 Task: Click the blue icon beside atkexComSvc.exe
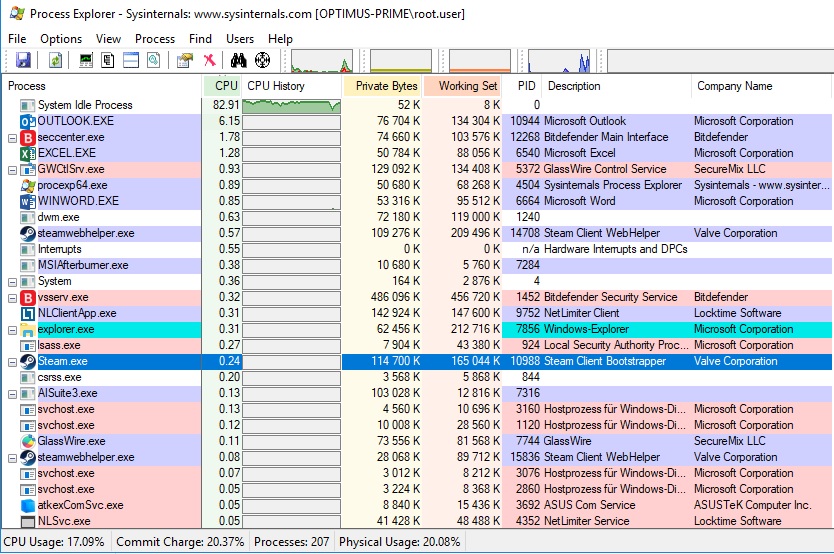[x=28, y=506]
